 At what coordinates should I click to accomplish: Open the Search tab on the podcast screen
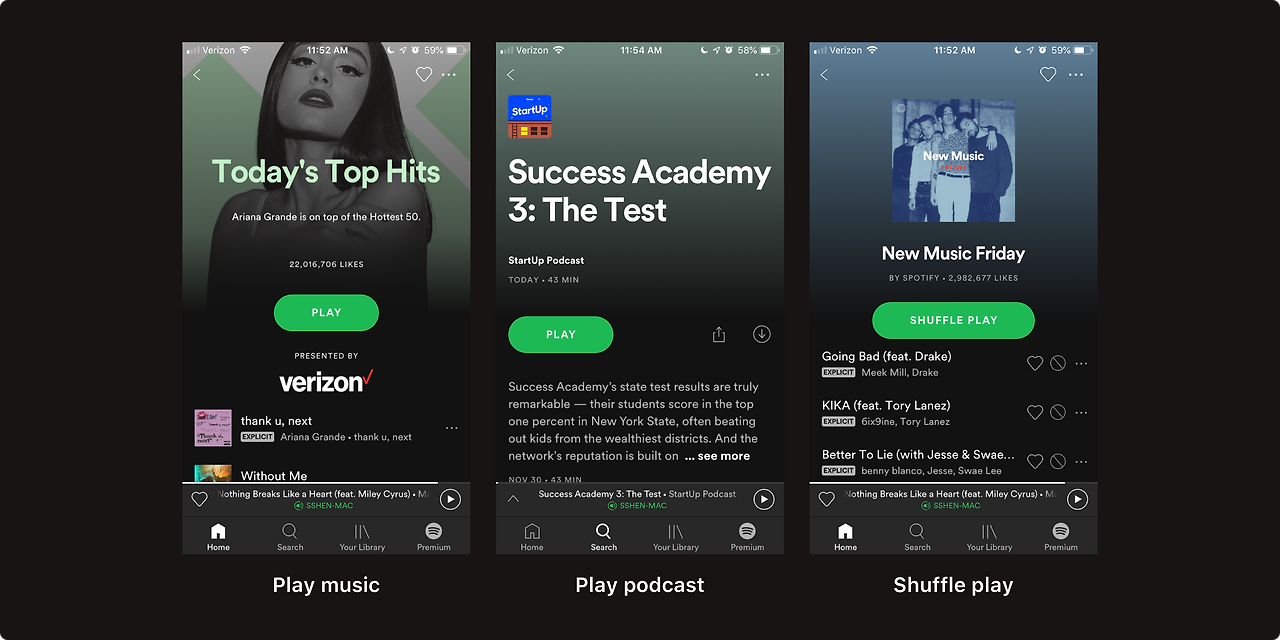[603, 537]
